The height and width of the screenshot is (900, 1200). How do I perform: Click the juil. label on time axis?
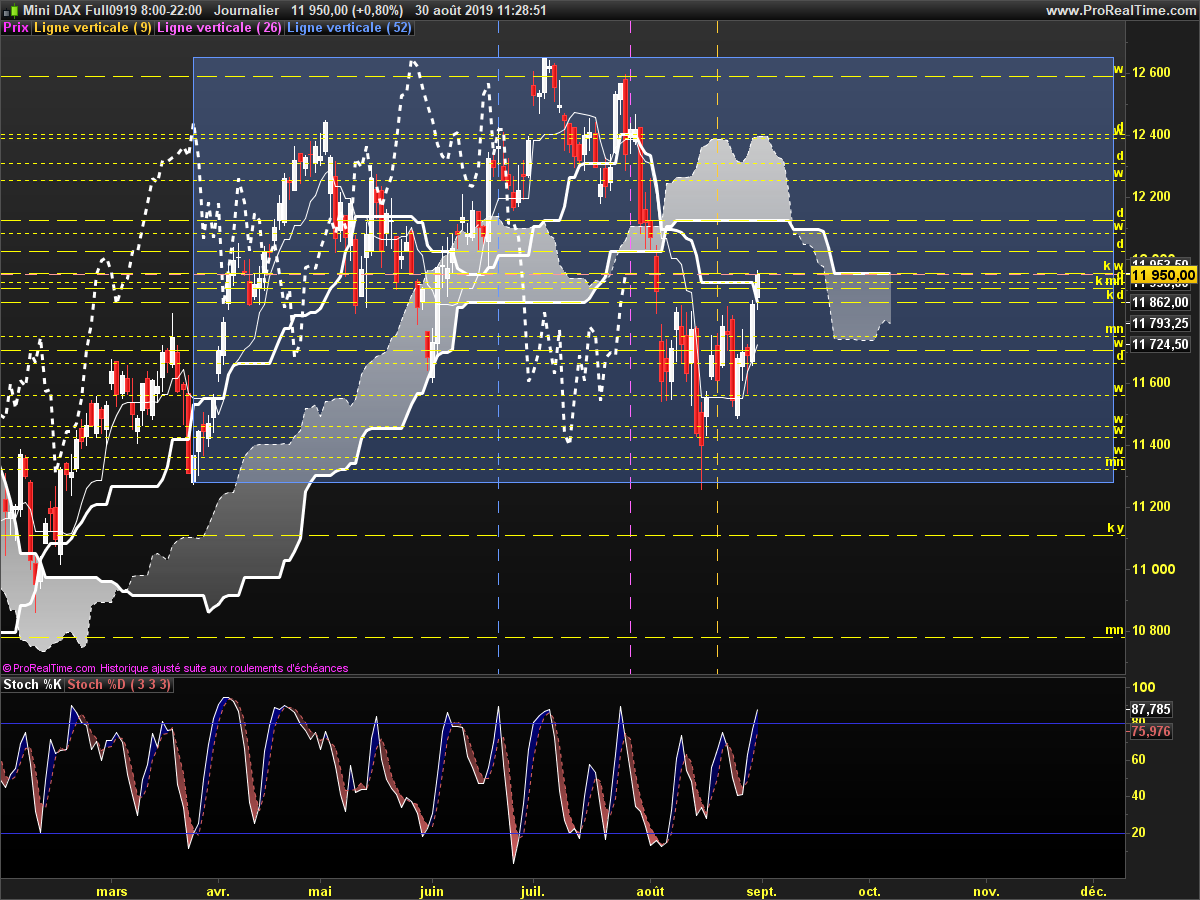[x=533, y=890]
